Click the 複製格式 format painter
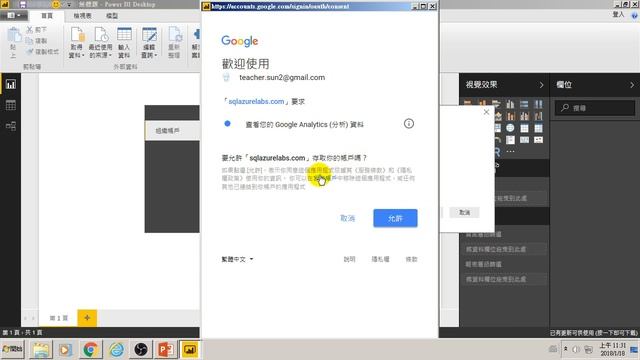This screenshot has height=360, width=640. coord(42,52)
